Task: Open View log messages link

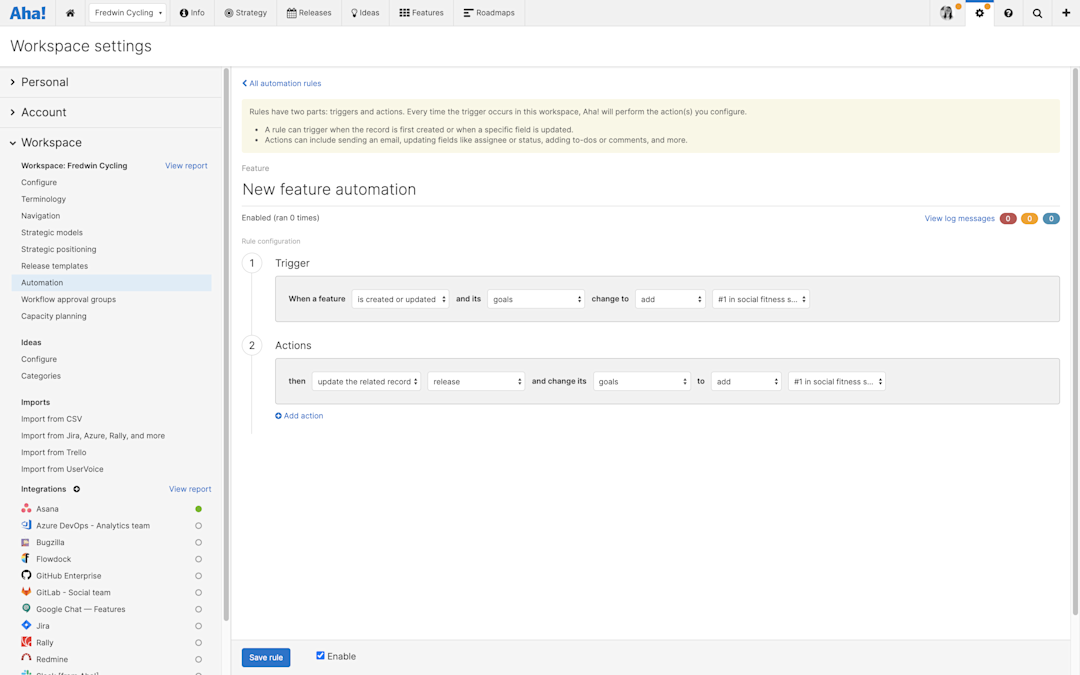Action: tap(959, 218)
